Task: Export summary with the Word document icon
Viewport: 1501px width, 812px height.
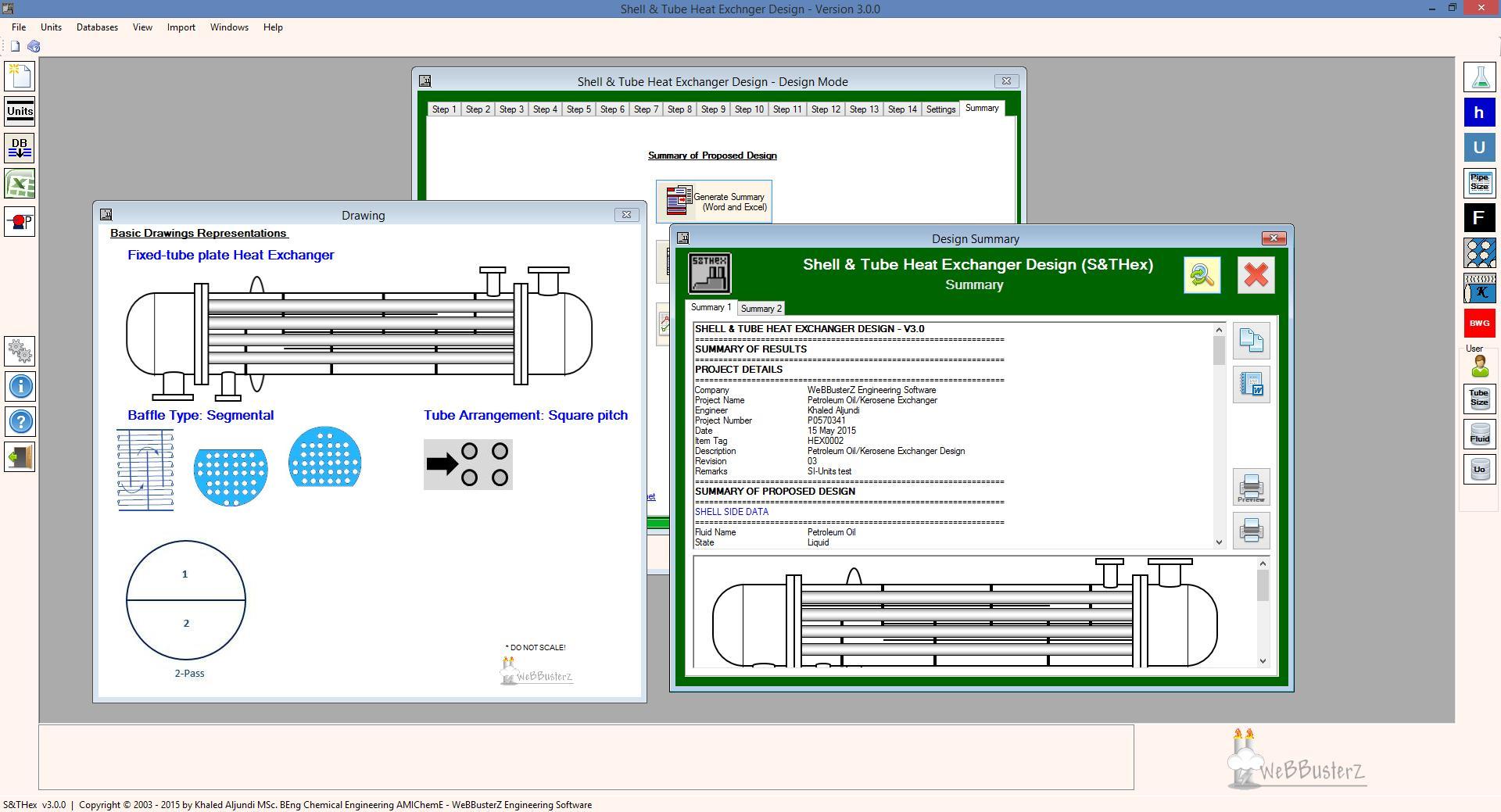Action: [x=1251, y=385]
